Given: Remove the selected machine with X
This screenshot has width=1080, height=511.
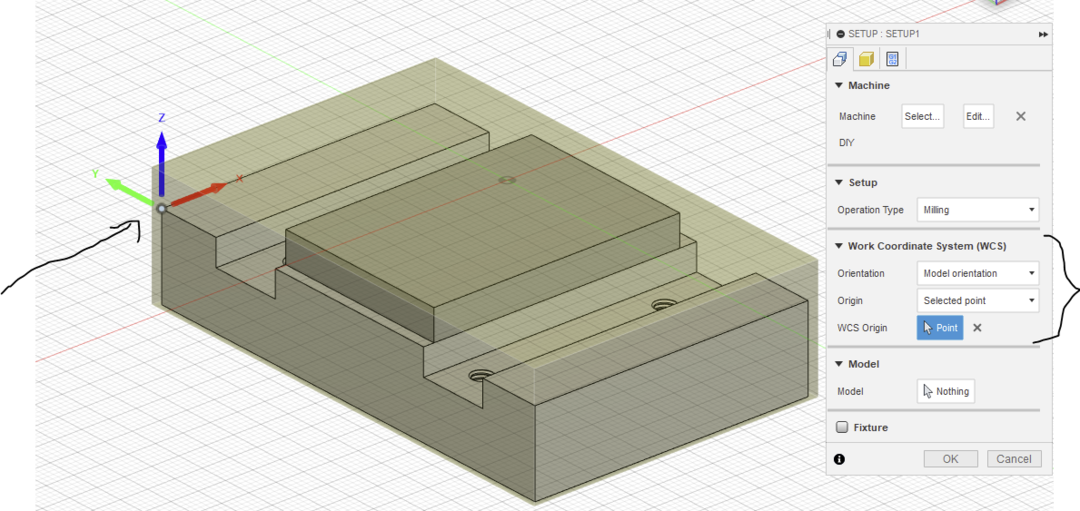Looking at the screenshot, I should point(1021,116).
